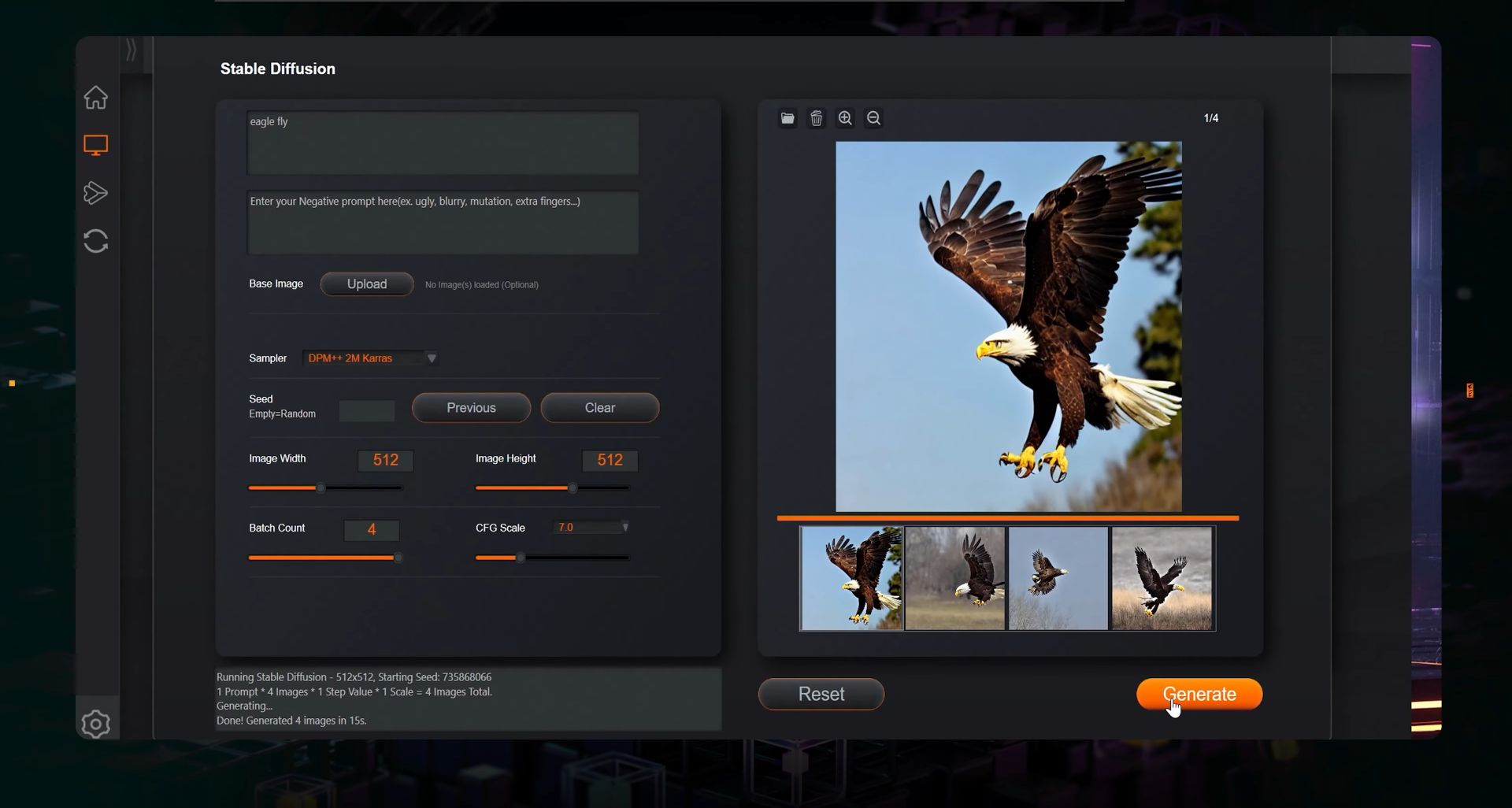
Task: Upload a Base Image
Action: 366,284
